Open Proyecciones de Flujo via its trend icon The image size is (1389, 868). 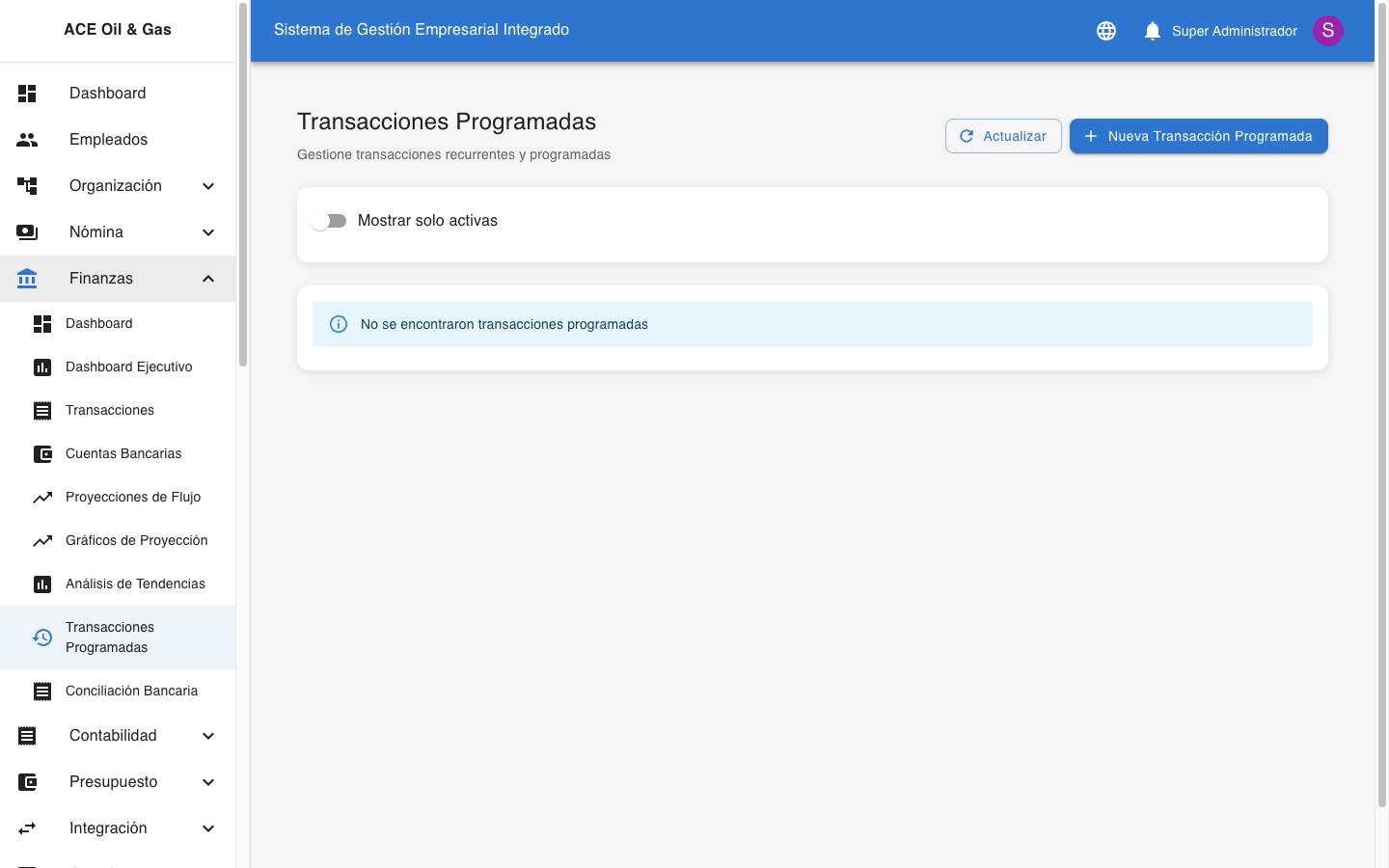[x=42, y=497]
